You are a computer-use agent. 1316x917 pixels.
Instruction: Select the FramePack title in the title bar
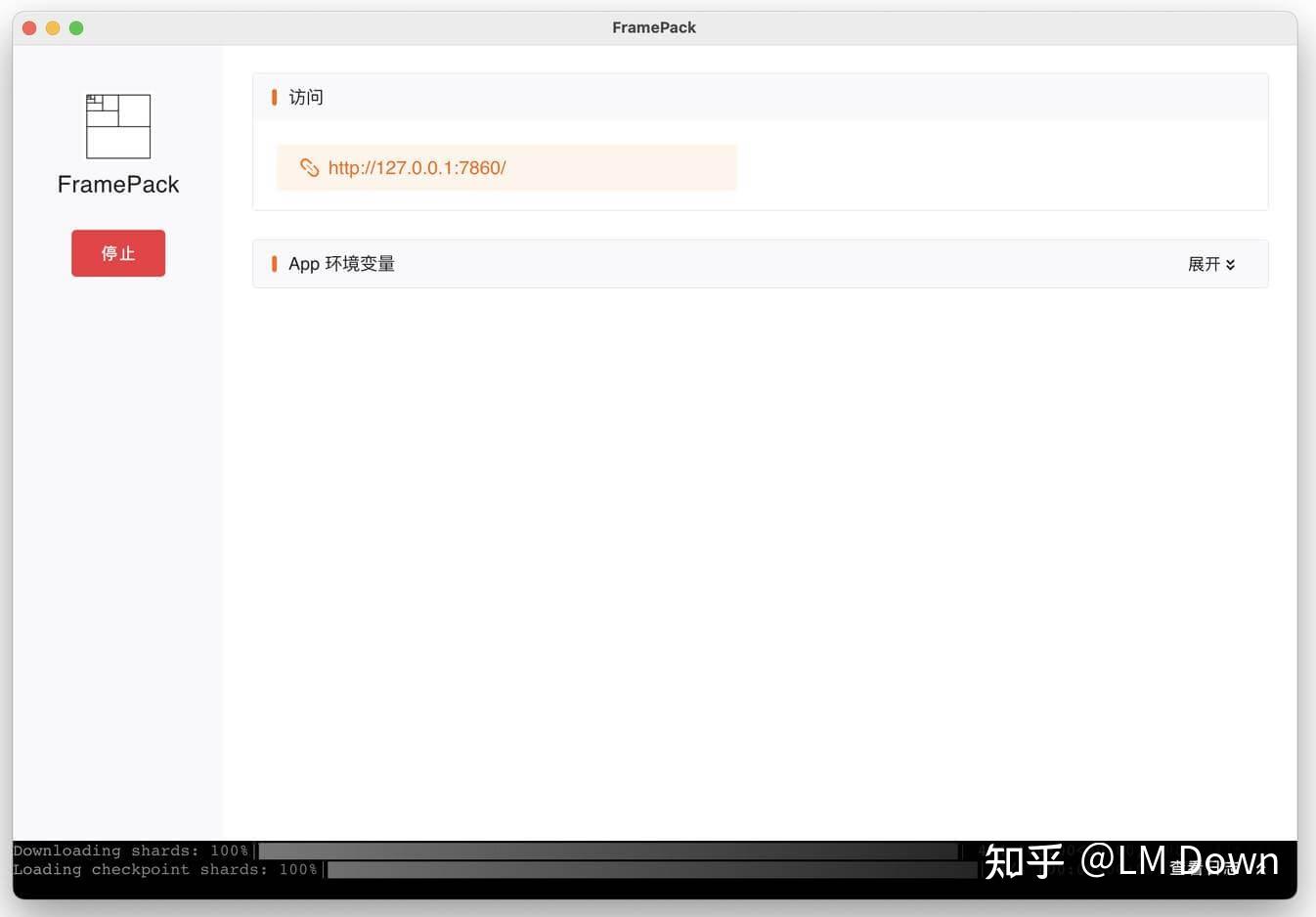pos(653,27)
